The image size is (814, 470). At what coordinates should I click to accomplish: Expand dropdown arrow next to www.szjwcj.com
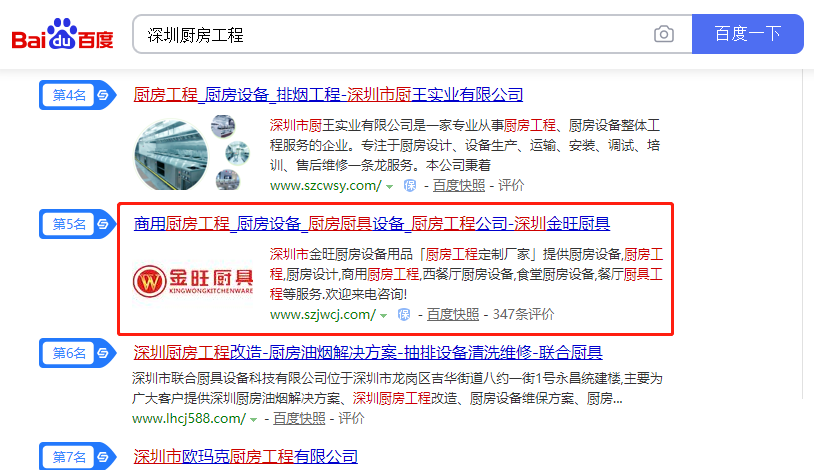(383, 316)
